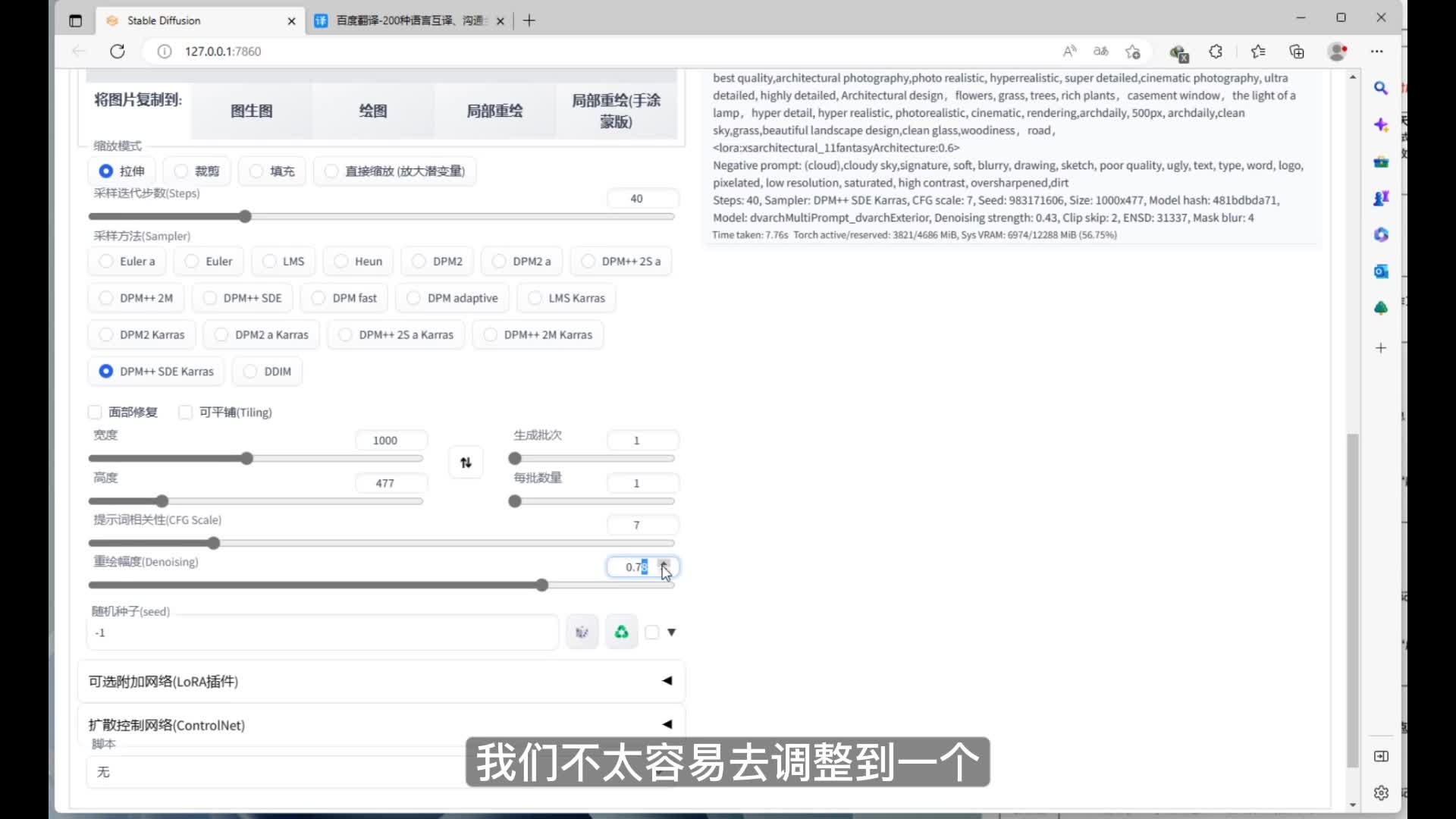Viewport: 1456px width, 819px height.
Task: Open Edge sidebar settings gear
Action: point(1381,793)
